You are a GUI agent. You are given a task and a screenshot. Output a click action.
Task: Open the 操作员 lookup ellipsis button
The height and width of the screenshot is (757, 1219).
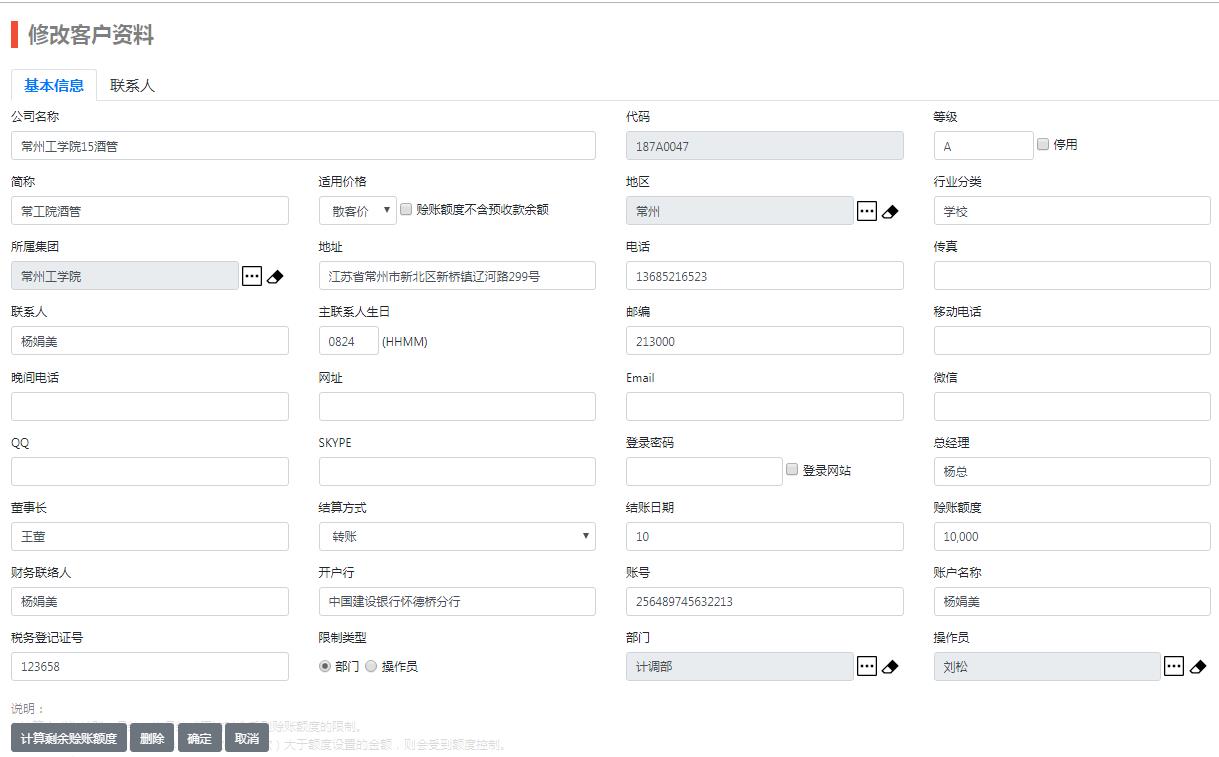[x=1174, y=666]
